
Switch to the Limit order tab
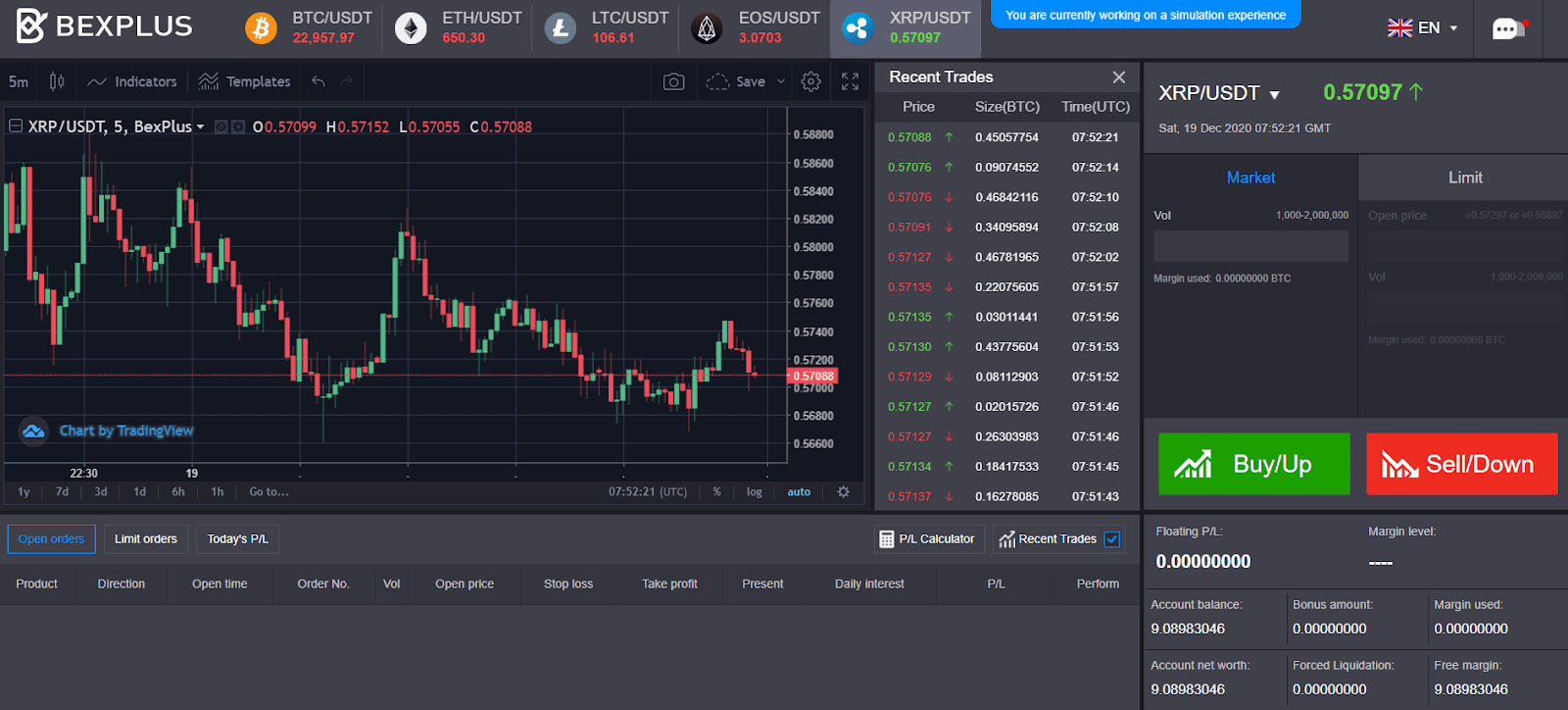pyautogui.click(x=1464, y=177)
